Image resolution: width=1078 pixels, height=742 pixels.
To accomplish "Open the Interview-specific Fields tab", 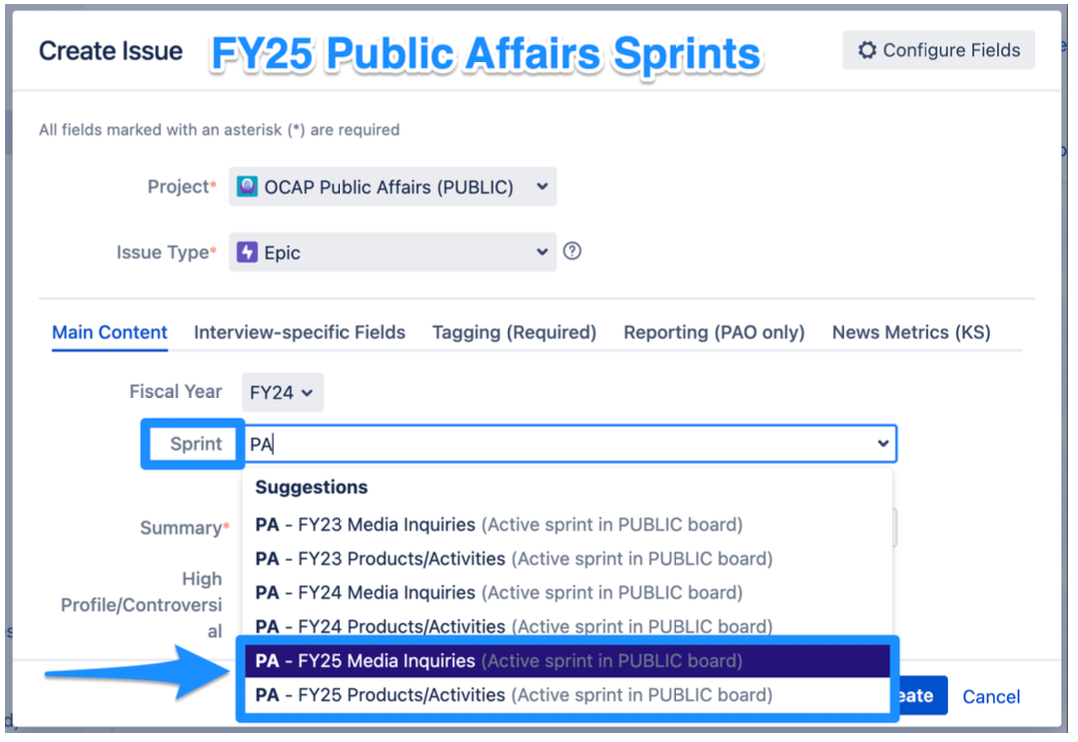I will point(300,333).
